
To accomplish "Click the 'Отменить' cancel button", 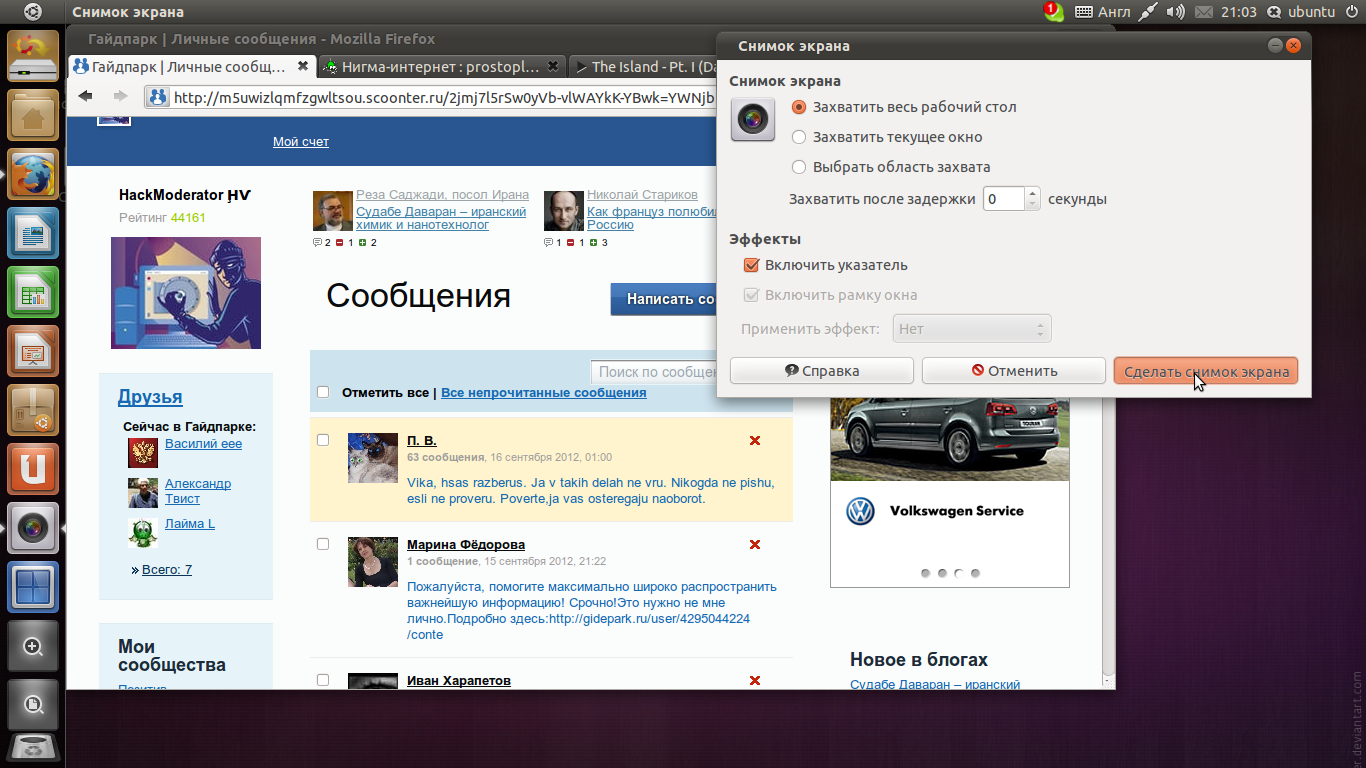I will [1014, 370].
